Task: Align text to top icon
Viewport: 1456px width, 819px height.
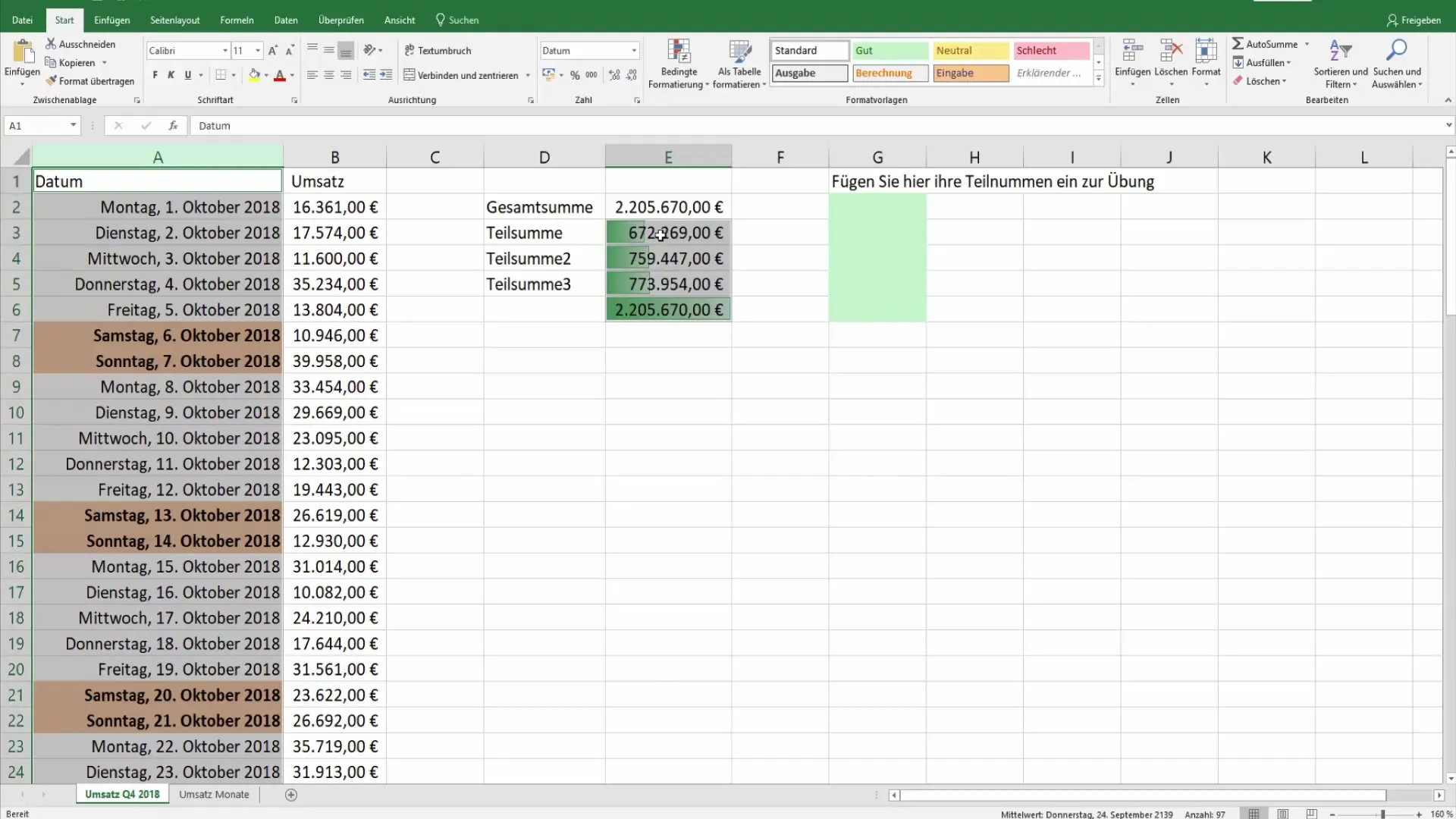Action: pos(312,50)
